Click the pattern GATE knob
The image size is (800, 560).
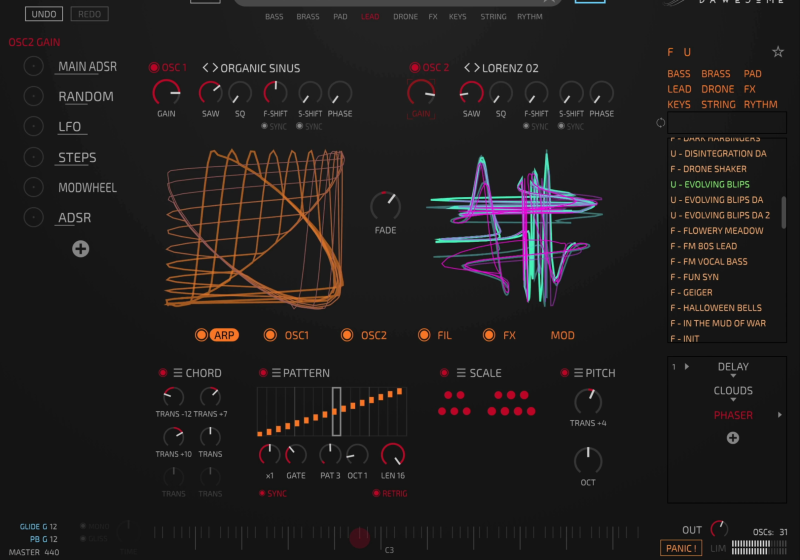295,454
